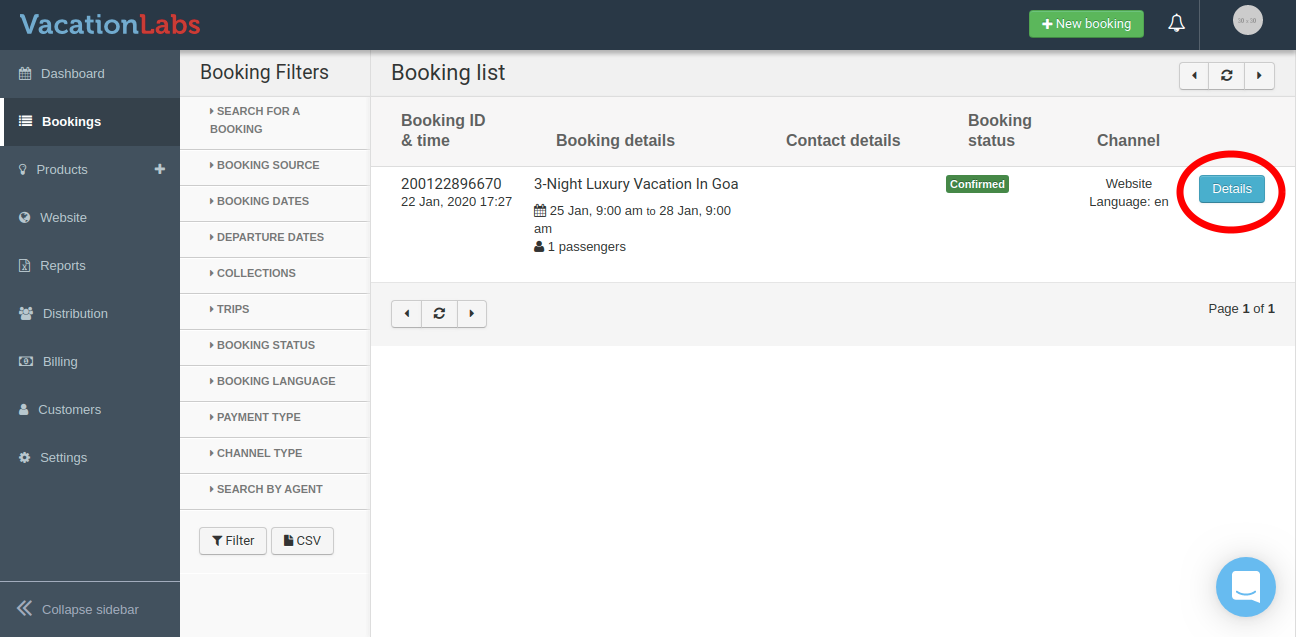Go to next page with top arrow
1296x637 pixels.
click(x=1259, y=76)
